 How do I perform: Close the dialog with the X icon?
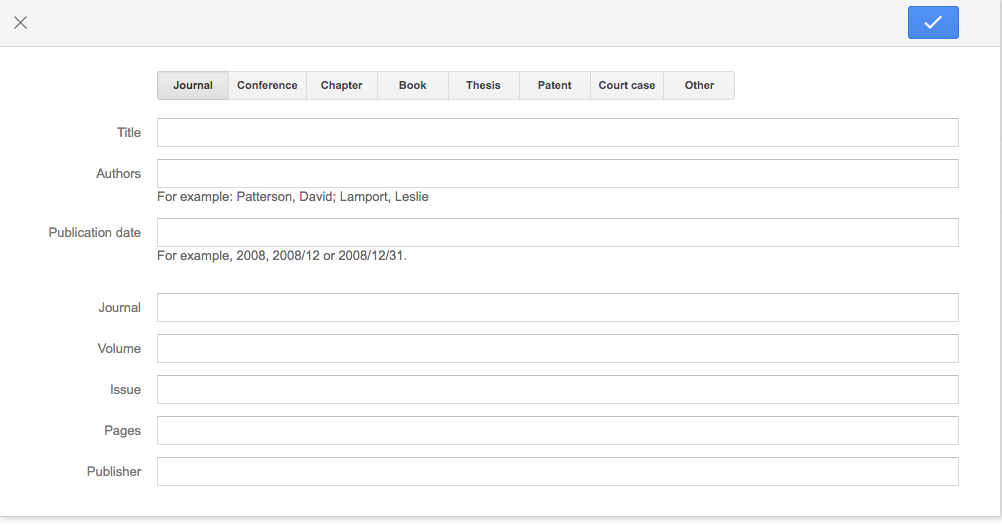click(20, 22)
